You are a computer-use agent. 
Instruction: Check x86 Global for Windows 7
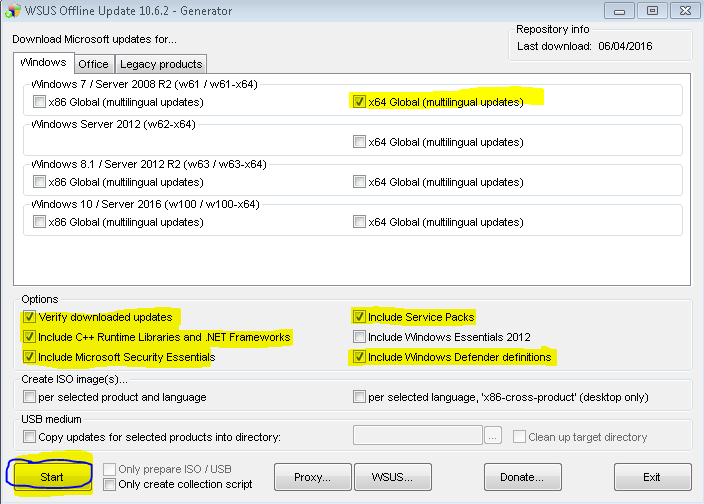point(39,102)
